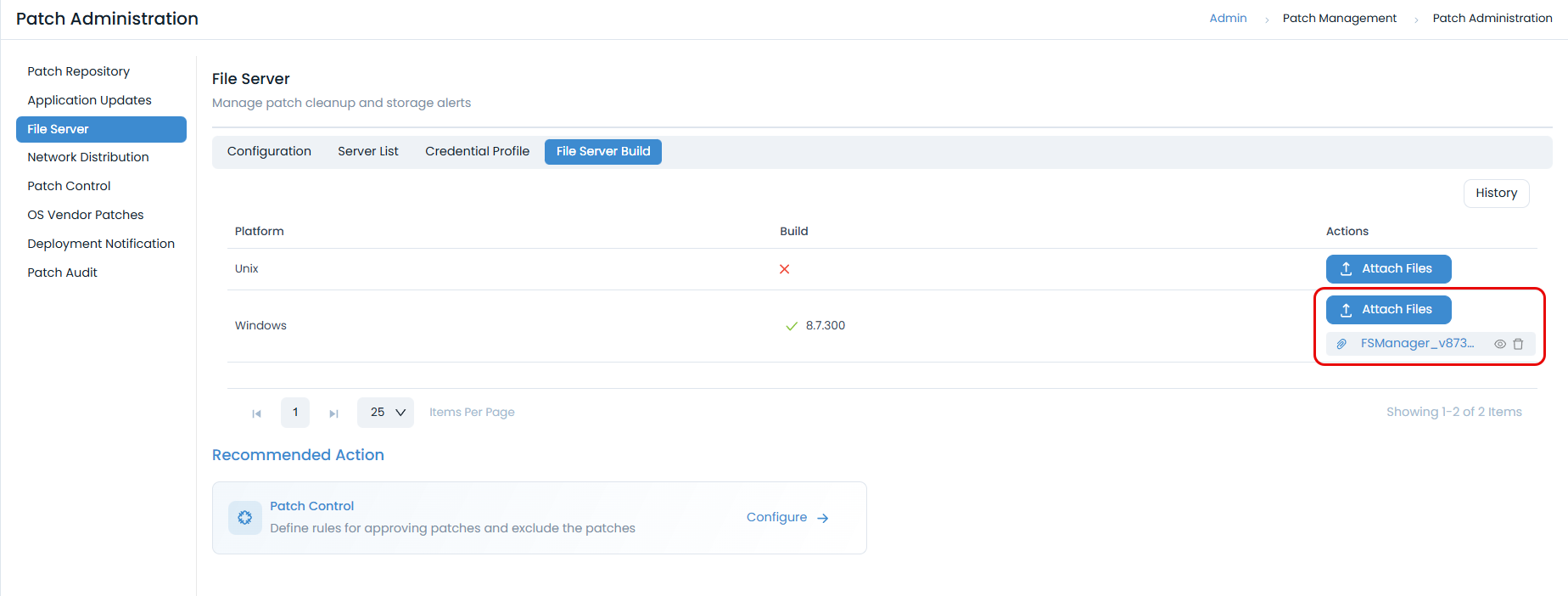The height and width of the screenshot is (596, 1568).
Task: Navigate to Network Distribution section
Action: (88, 157)
